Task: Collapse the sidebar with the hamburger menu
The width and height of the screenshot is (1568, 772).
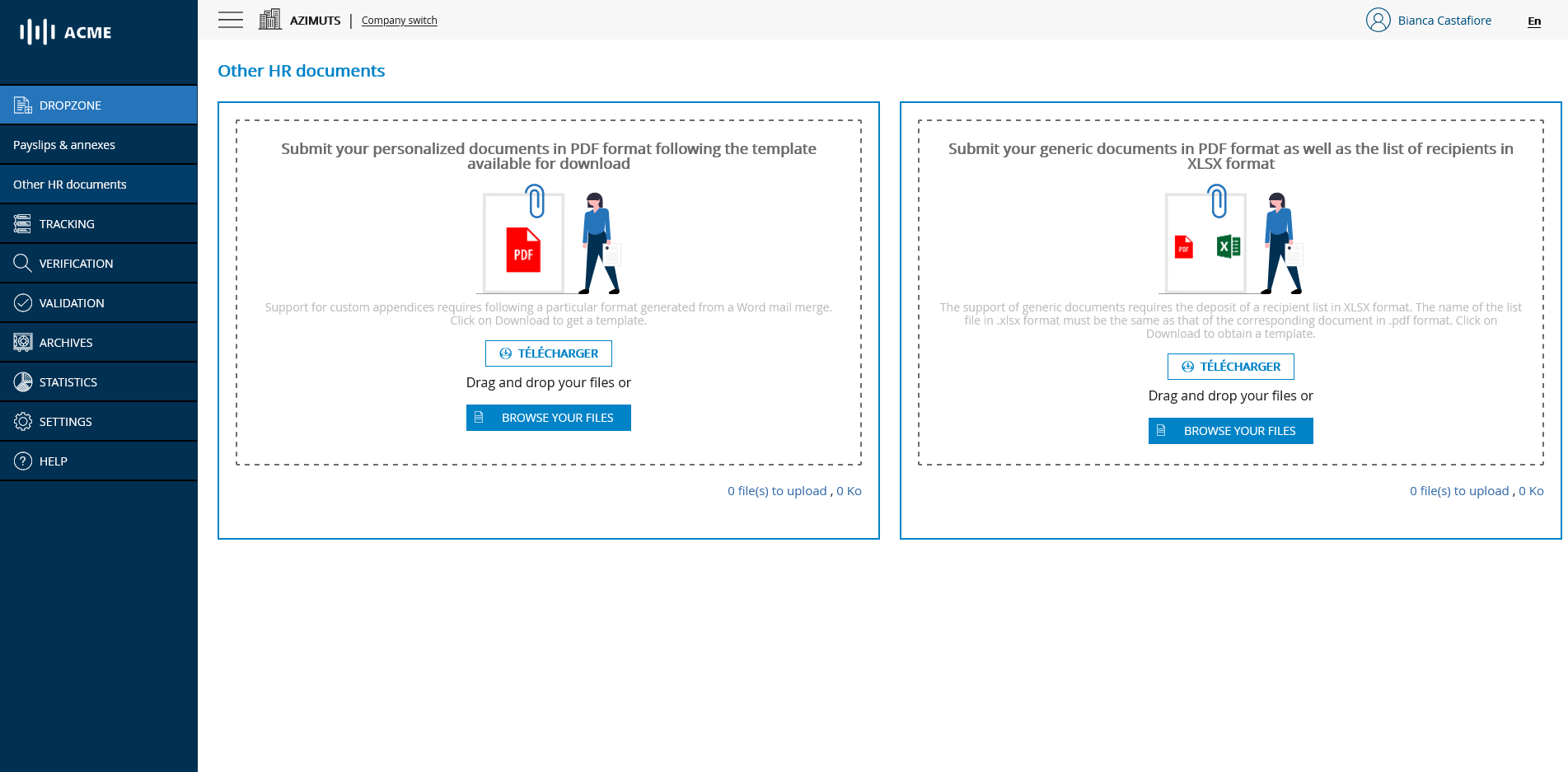Action: (230, 20)
